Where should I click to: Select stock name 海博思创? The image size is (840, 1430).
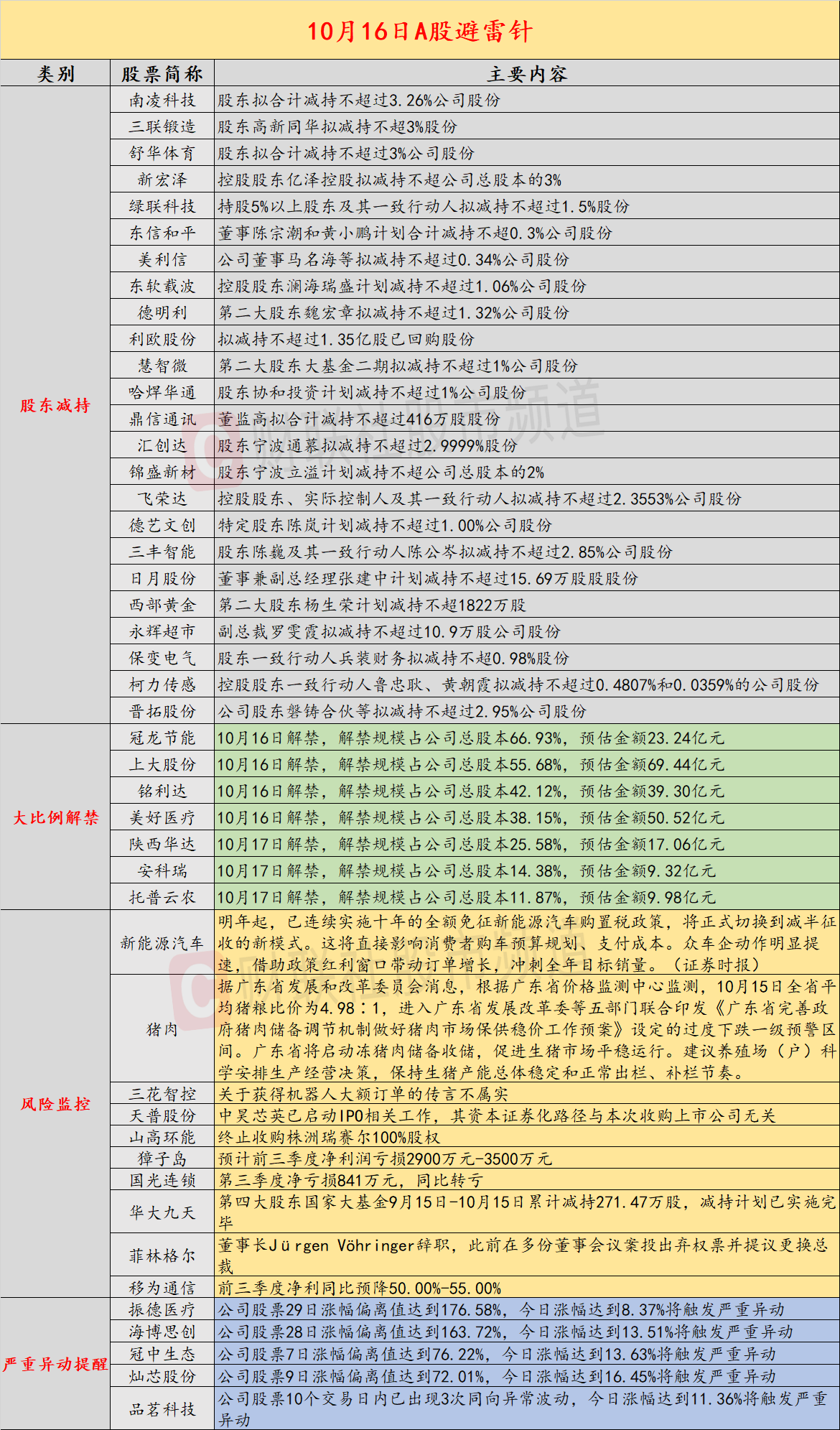tap(162, 1332)
